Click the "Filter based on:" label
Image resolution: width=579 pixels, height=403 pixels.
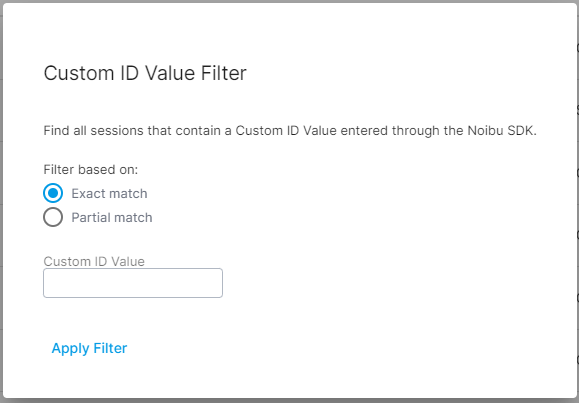pos(90,170)
